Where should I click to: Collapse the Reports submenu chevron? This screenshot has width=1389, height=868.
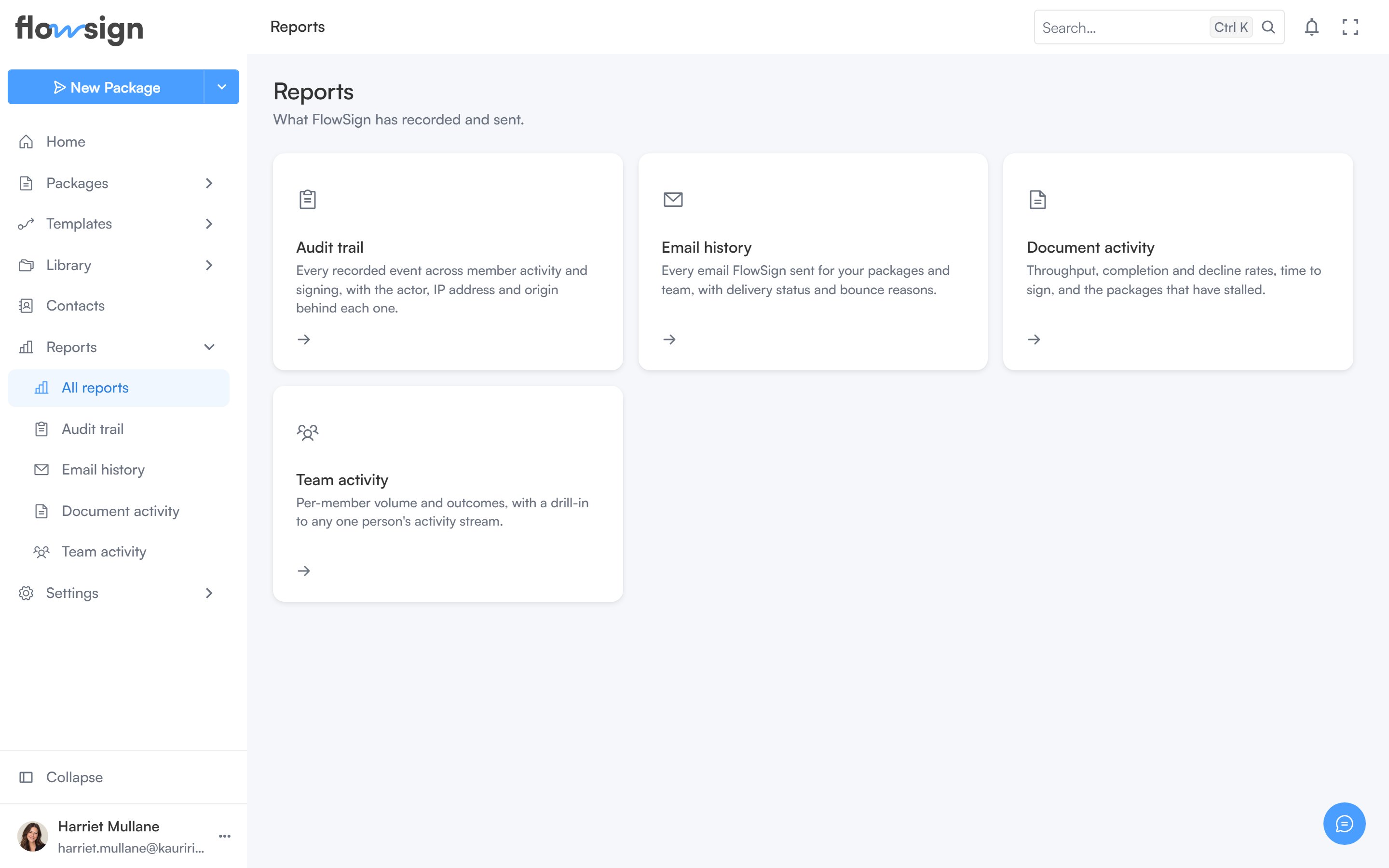209,347
